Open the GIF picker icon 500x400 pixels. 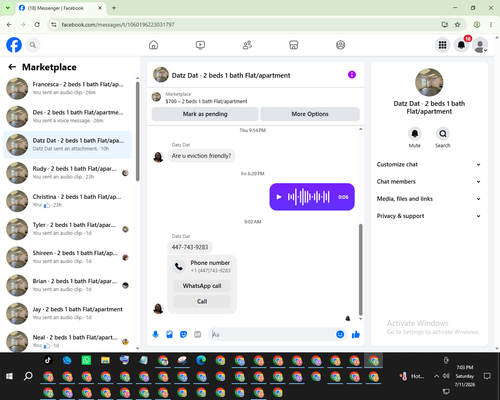click(198, 334)
